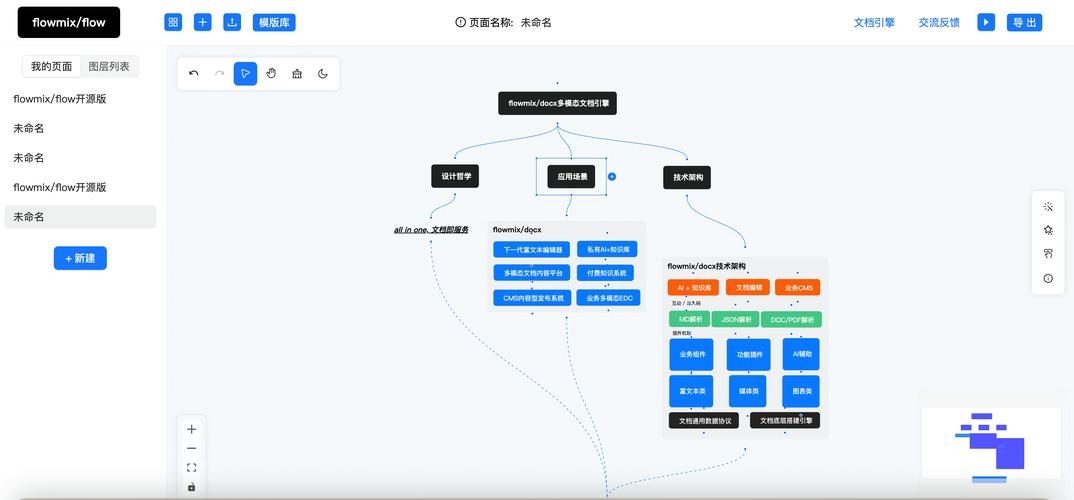The height and width of the screenshot is (500, 1074).
Task: Click the blue plus icon in header
Action: tap(203, 22)
